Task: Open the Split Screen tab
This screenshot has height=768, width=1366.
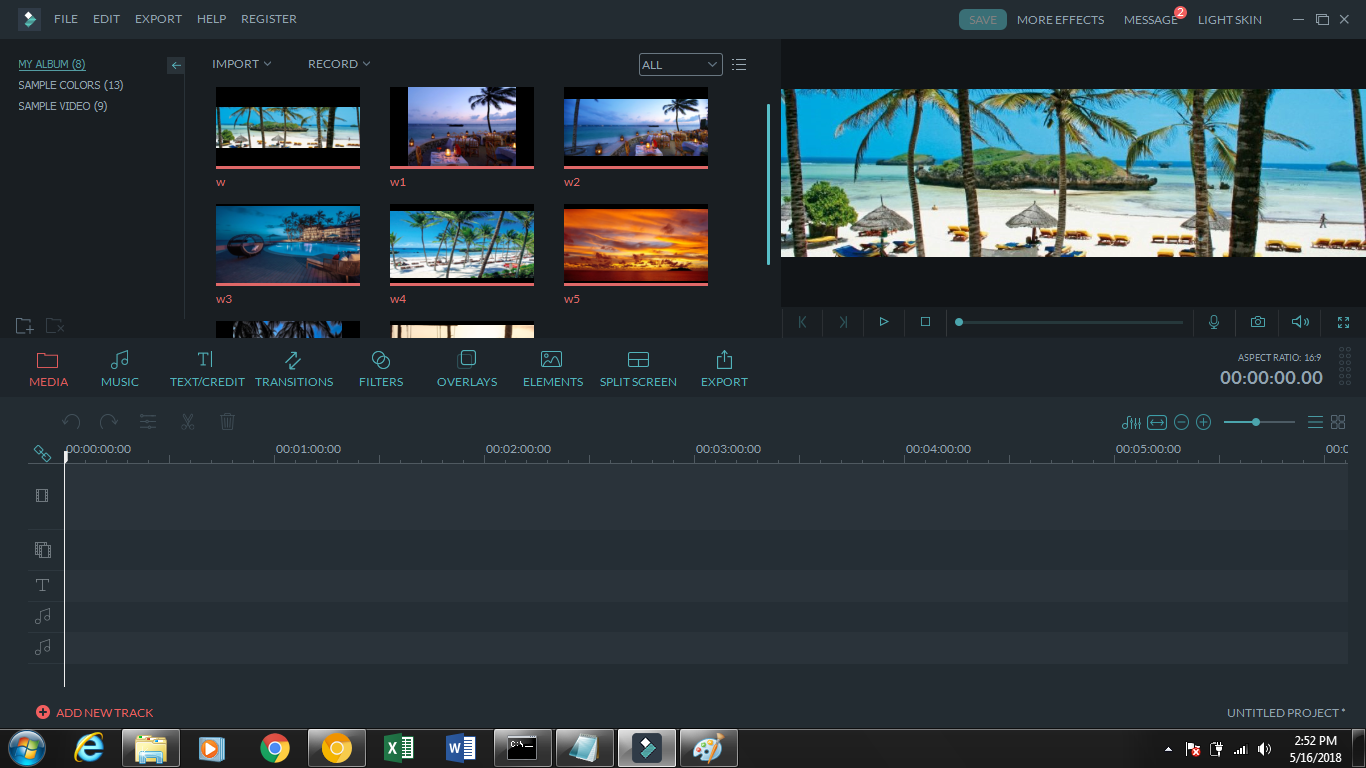Action: 638,369
